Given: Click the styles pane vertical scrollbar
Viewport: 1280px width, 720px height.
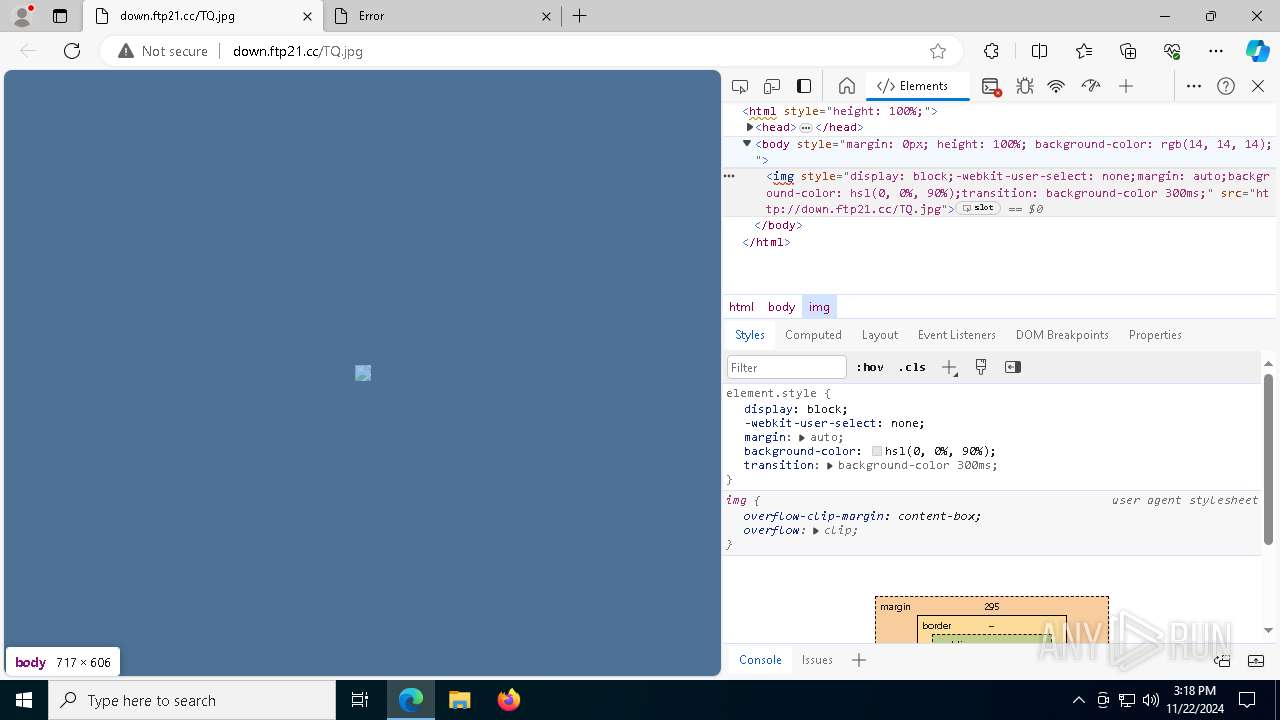Looking at the screenshot, I should click(x=1268, y=459).
